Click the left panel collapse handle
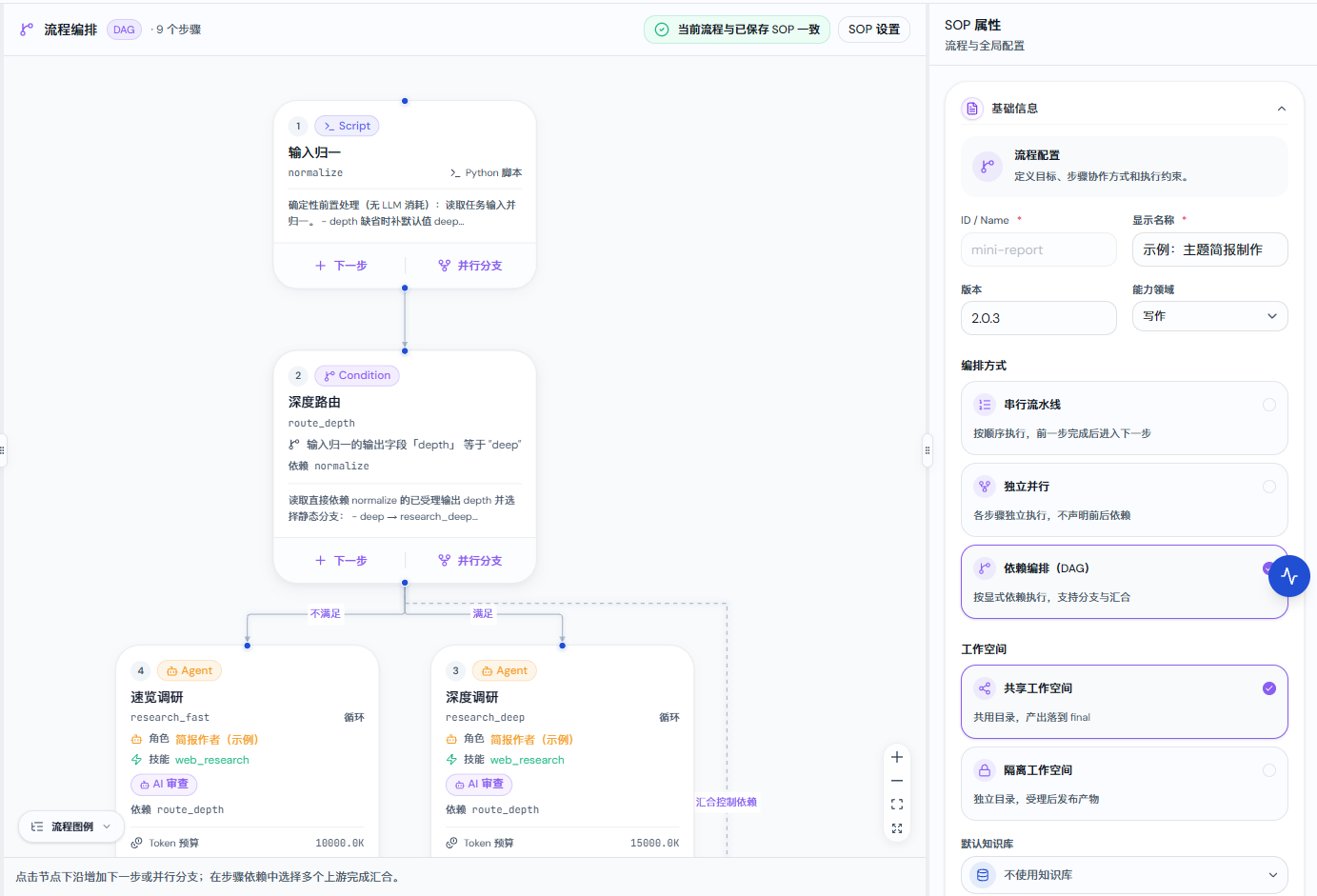This screenshot has width=1317, height=896. click(3, 450)
